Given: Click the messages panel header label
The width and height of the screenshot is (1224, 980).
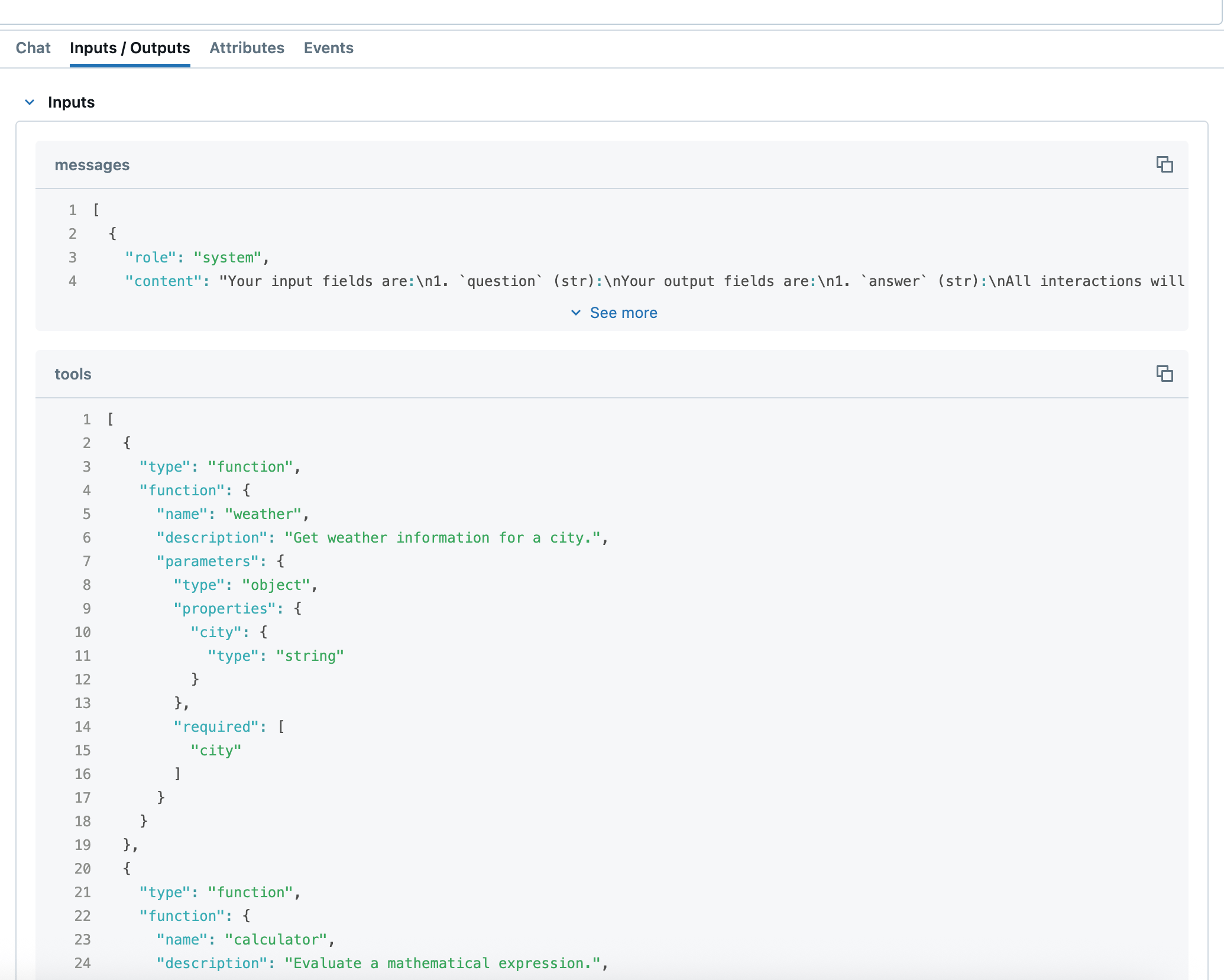Looking at the screenshot, I should tap(92, 165).
